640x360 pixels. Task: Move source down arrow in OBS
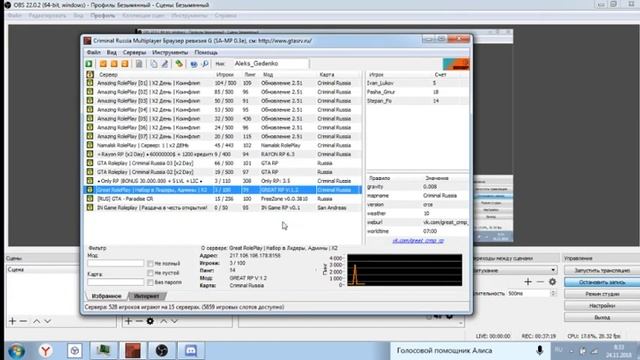pyautogui.click(x=174, y=321)
